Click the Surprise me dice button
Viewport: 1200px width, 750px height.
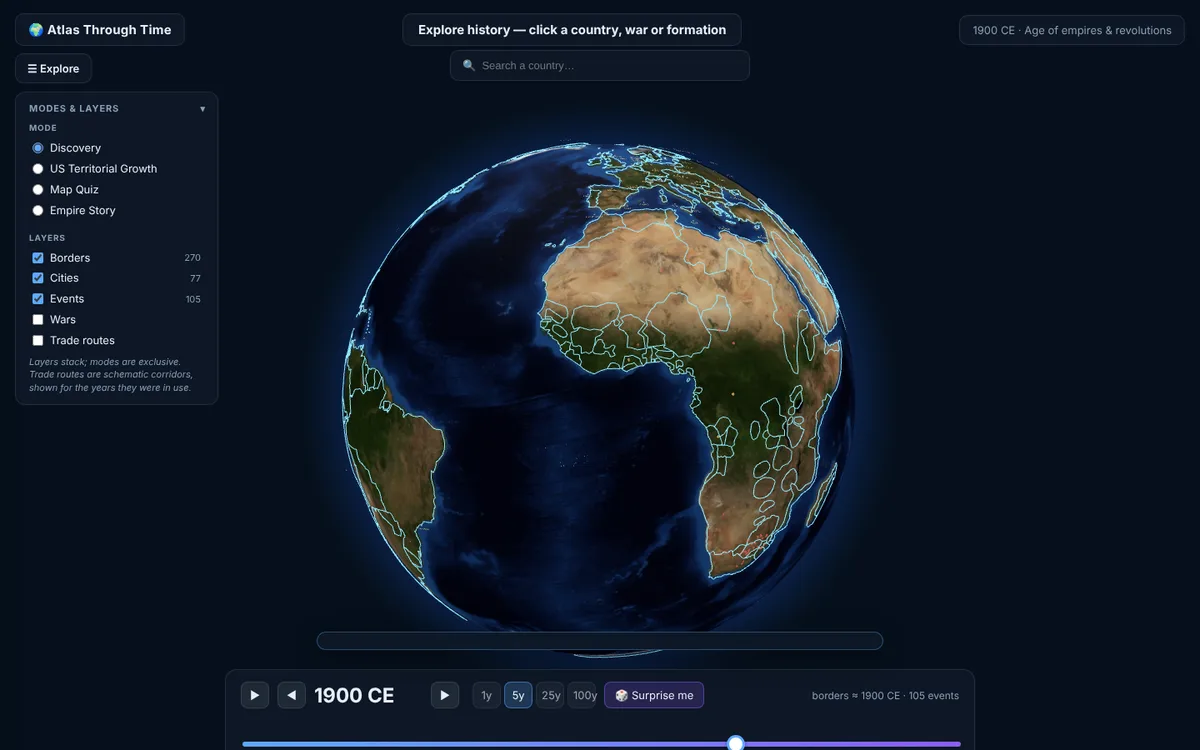click(x=654, y=695)
